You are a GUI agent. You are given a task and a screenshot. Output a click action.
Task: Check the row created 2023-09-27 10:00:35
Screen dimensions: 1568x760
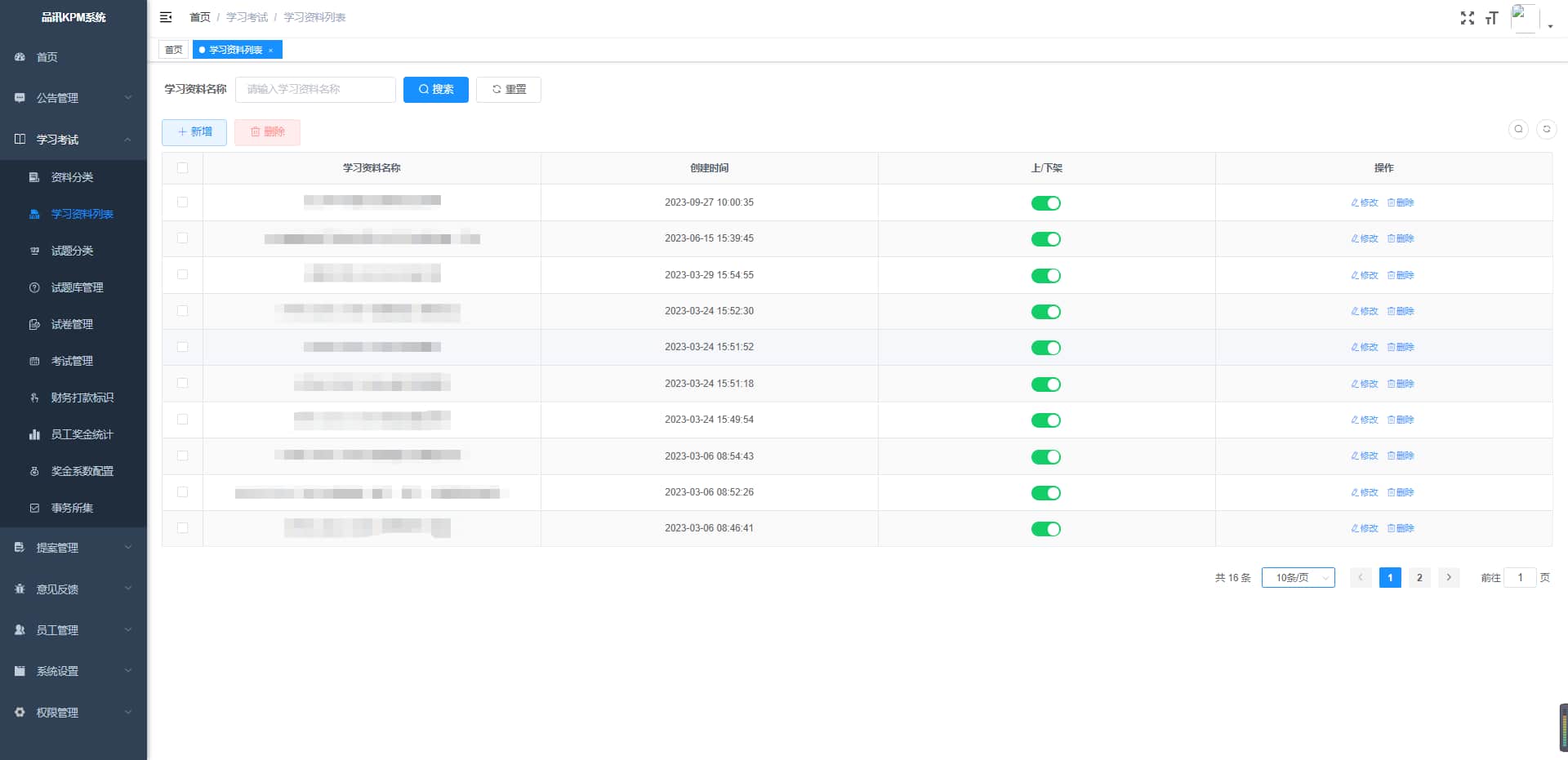[x=182, y=202]
